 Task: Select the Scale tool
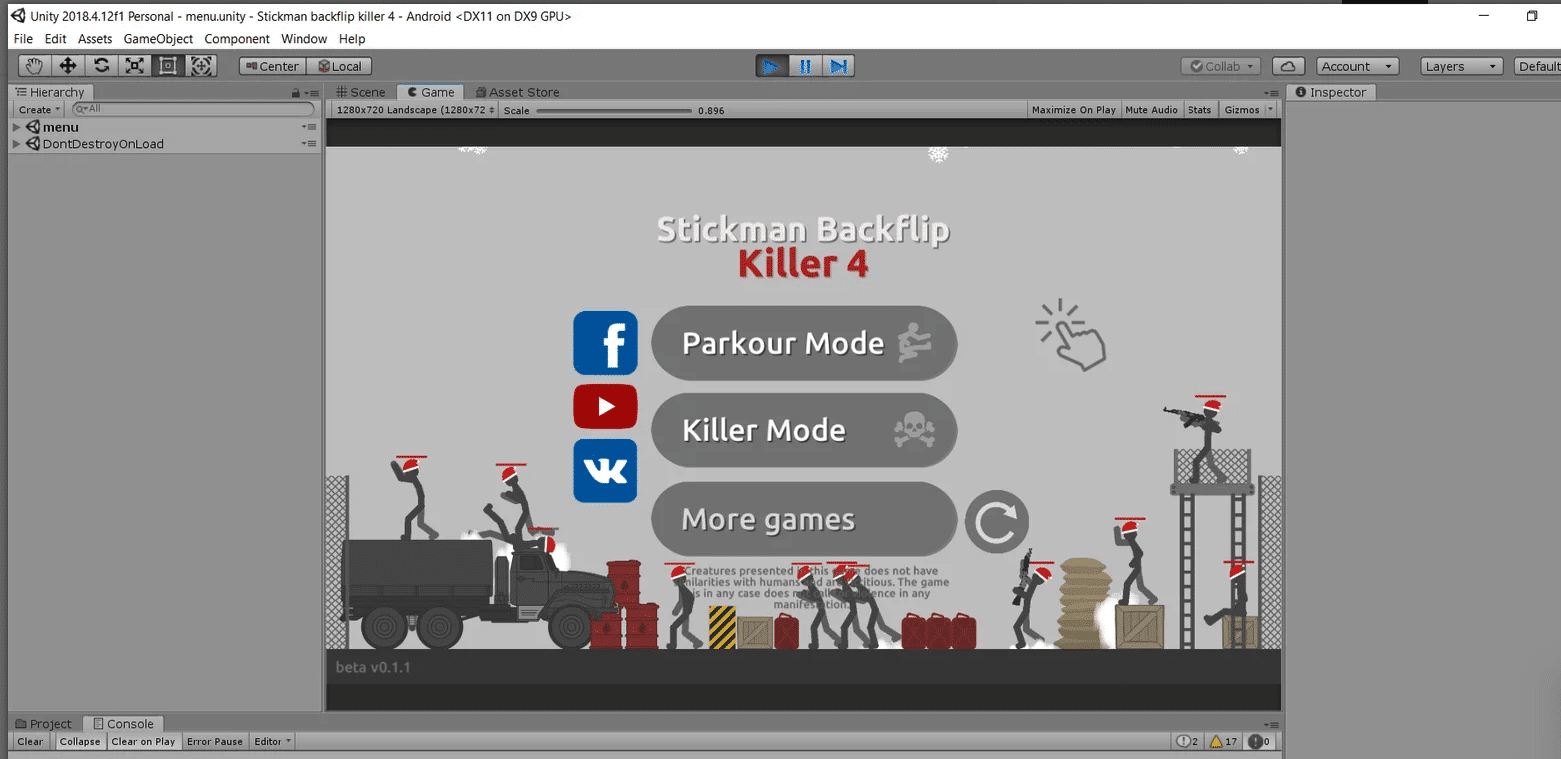[134, 65]
